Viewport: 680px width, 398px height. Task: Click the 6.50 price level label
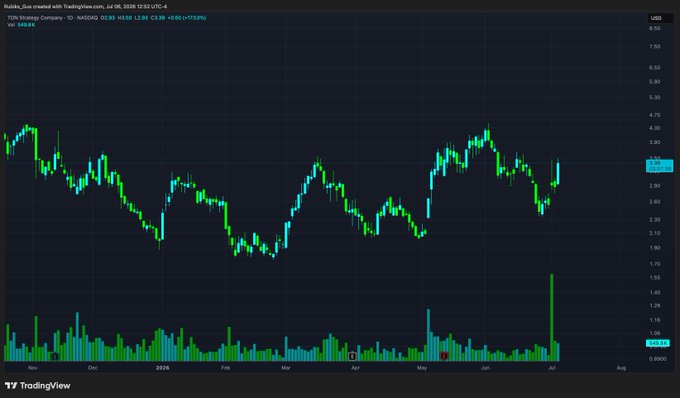(654, 68)
